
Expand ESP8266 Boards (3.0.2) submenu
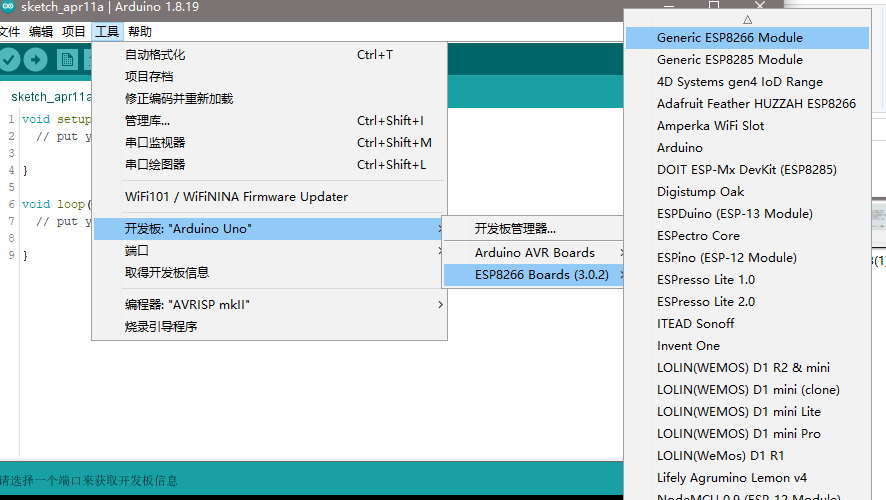point(533,275)
